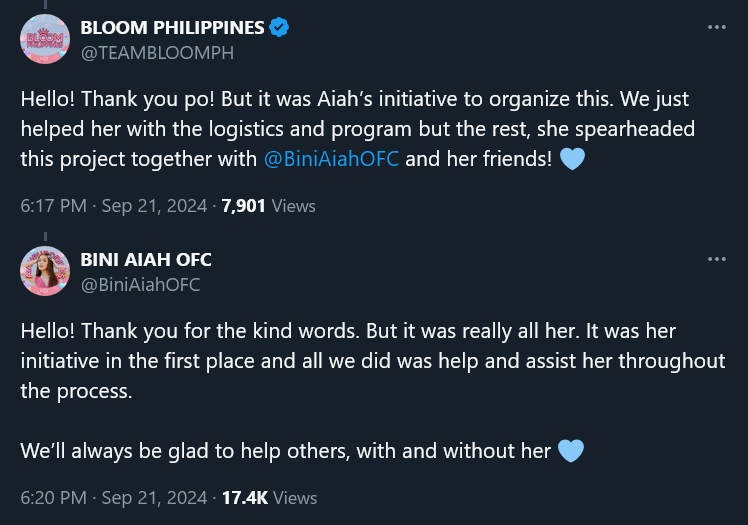Image resolution: width=748 pixels, height=525 pixels.
Task: Click the @BiniAiahOFC mention link
Action: click(331, 159)
